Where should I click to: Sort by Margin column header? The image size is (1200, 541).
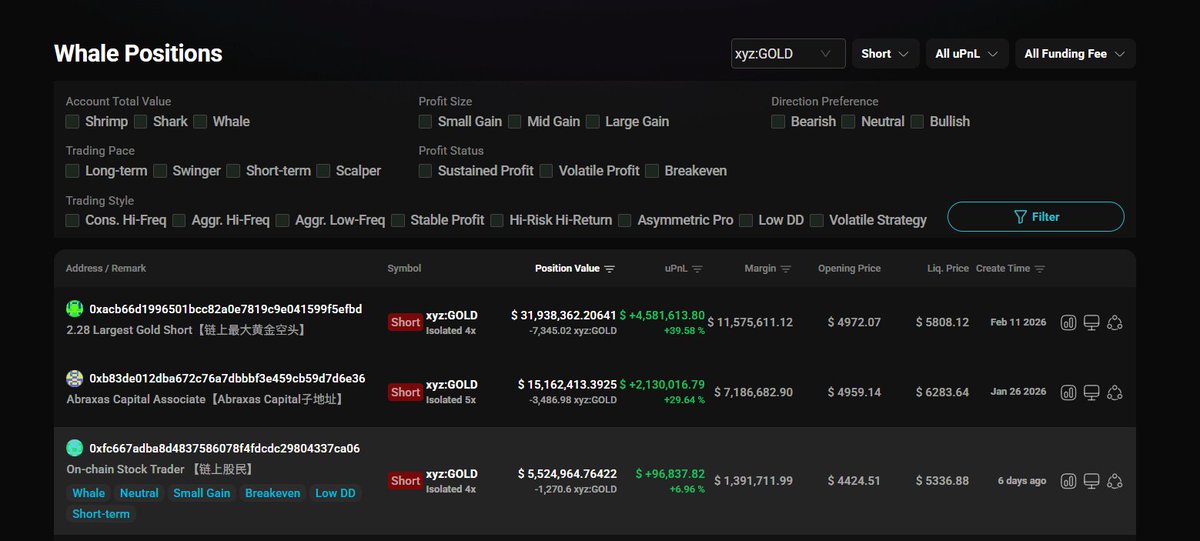760,269
